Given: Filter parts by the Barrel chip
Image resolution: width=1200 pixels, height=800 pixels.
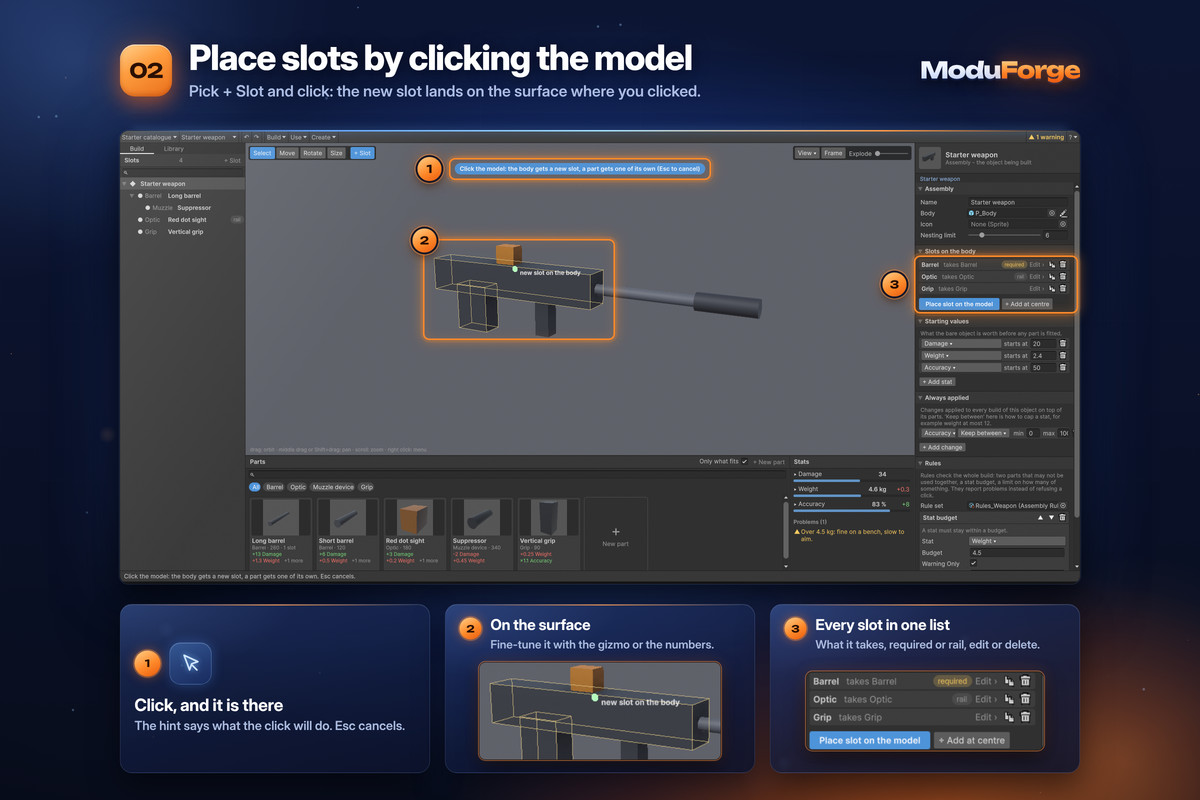Looking at the screenshot, I should click(x=274, y=487).
